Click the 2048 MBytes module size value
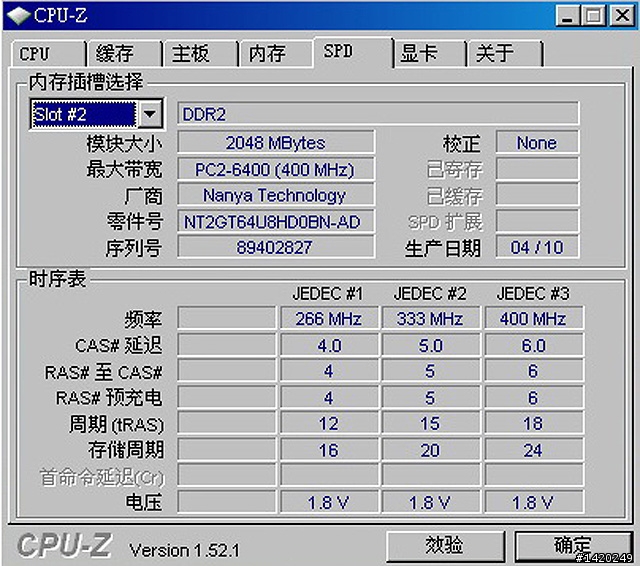This screenshot has width=640, height=566. pyautogui.click(x=276, y=143)
